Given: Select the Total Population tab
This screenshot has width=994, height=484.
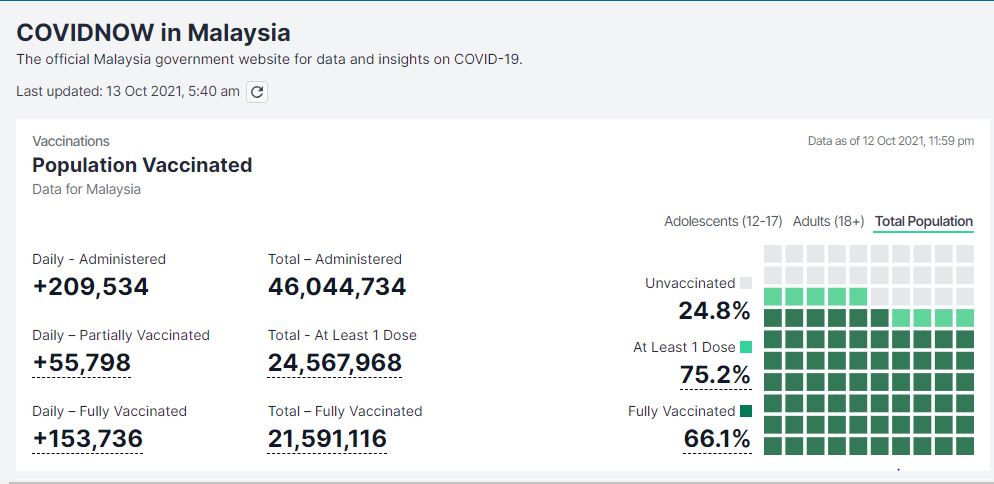Looking at the screenshot, I should [924, 221].
